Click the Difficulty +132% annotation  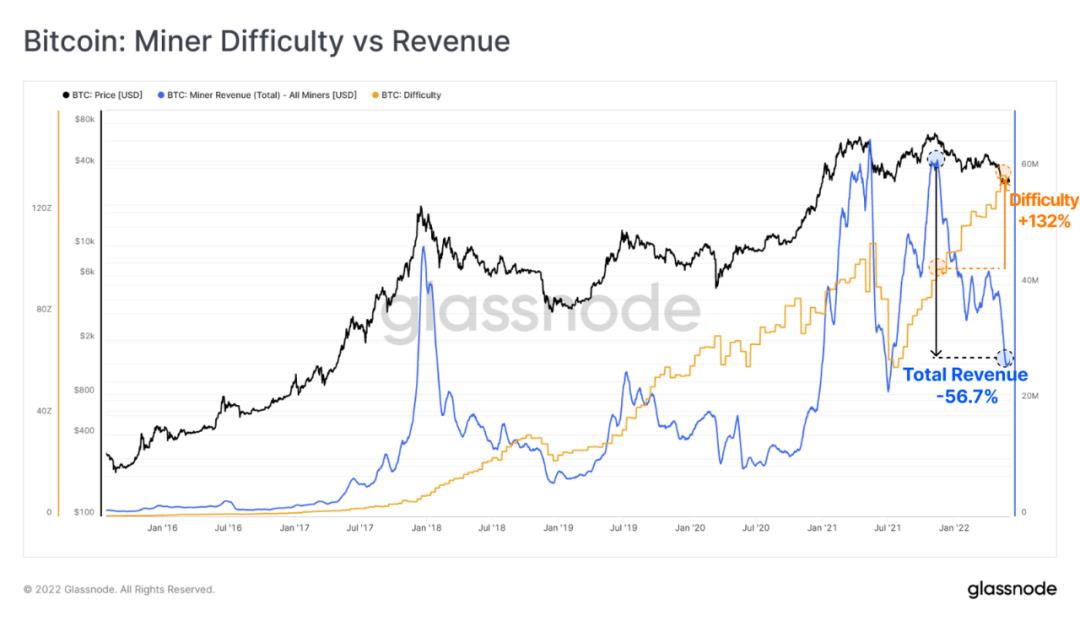(x=1044, y=211)
